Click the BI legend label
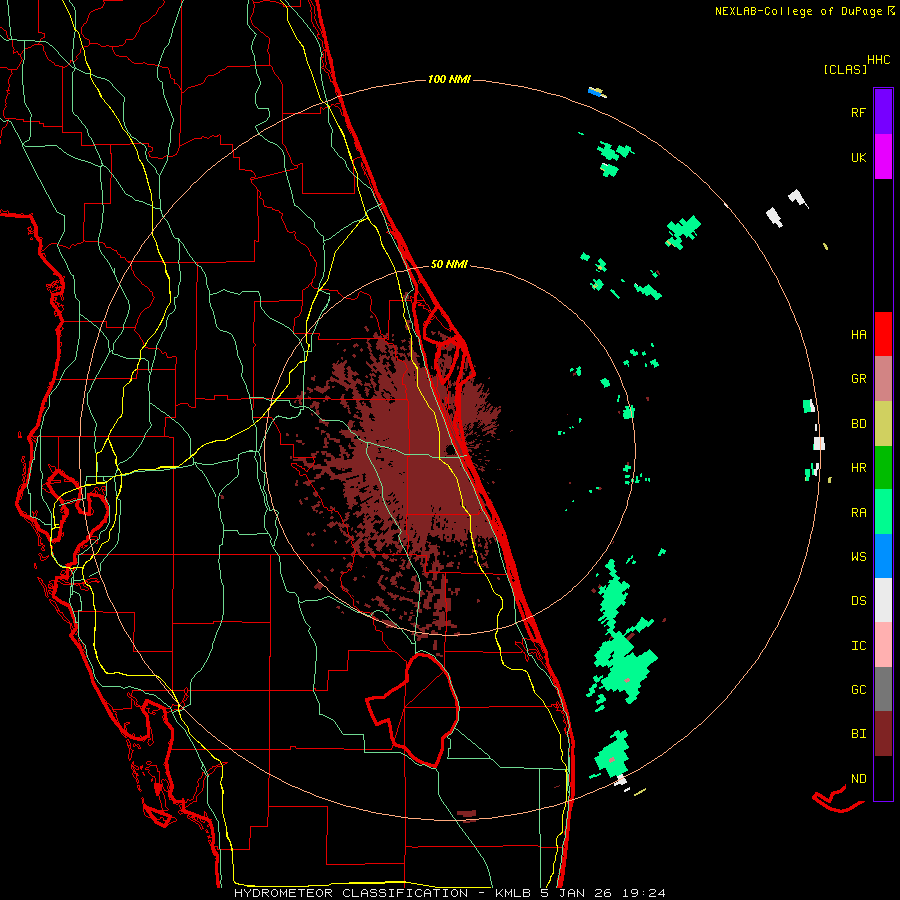The height and width of the screenshot is (900, 900). coord(858,734)
